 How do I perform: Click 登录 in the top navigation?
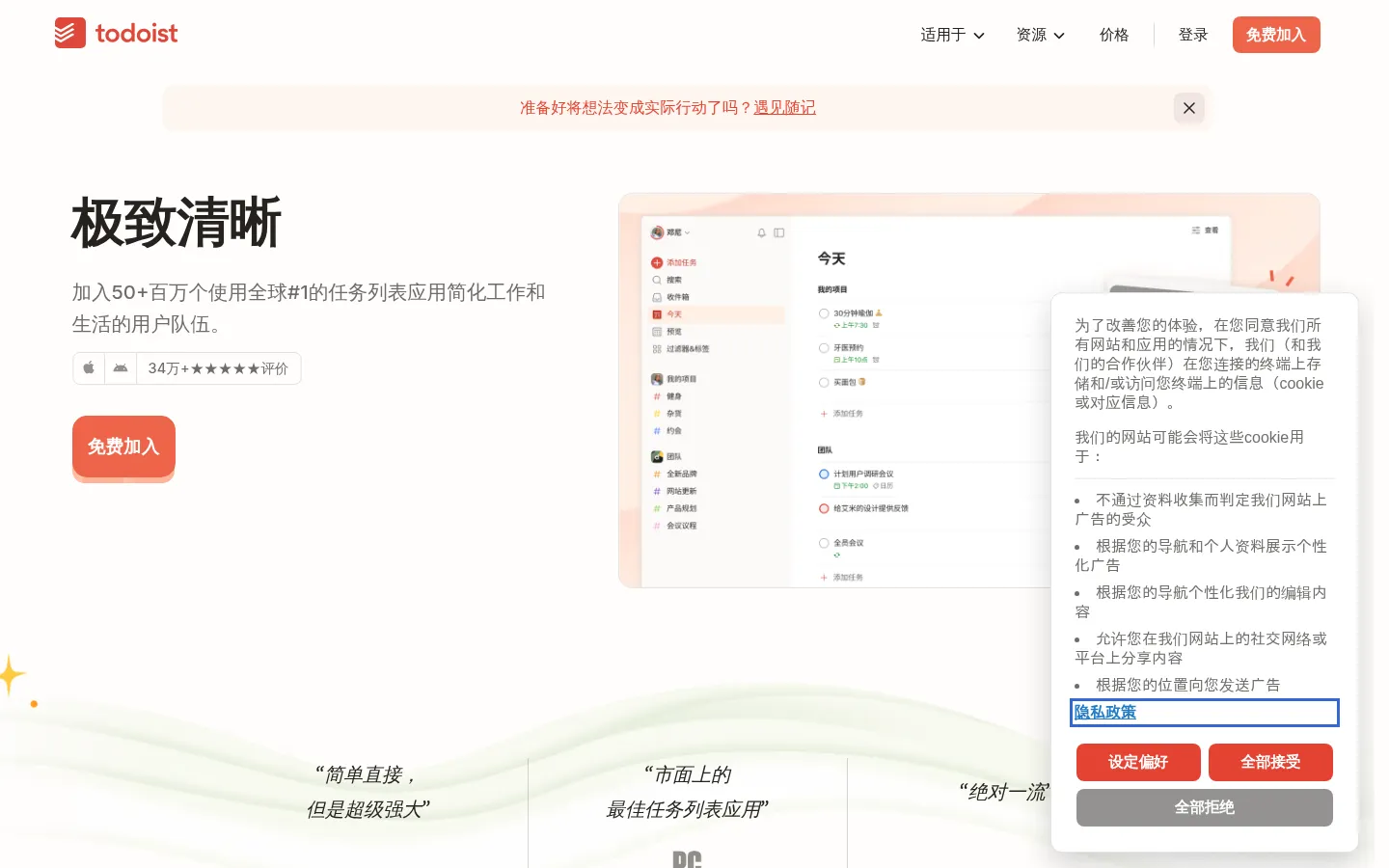1193,35
